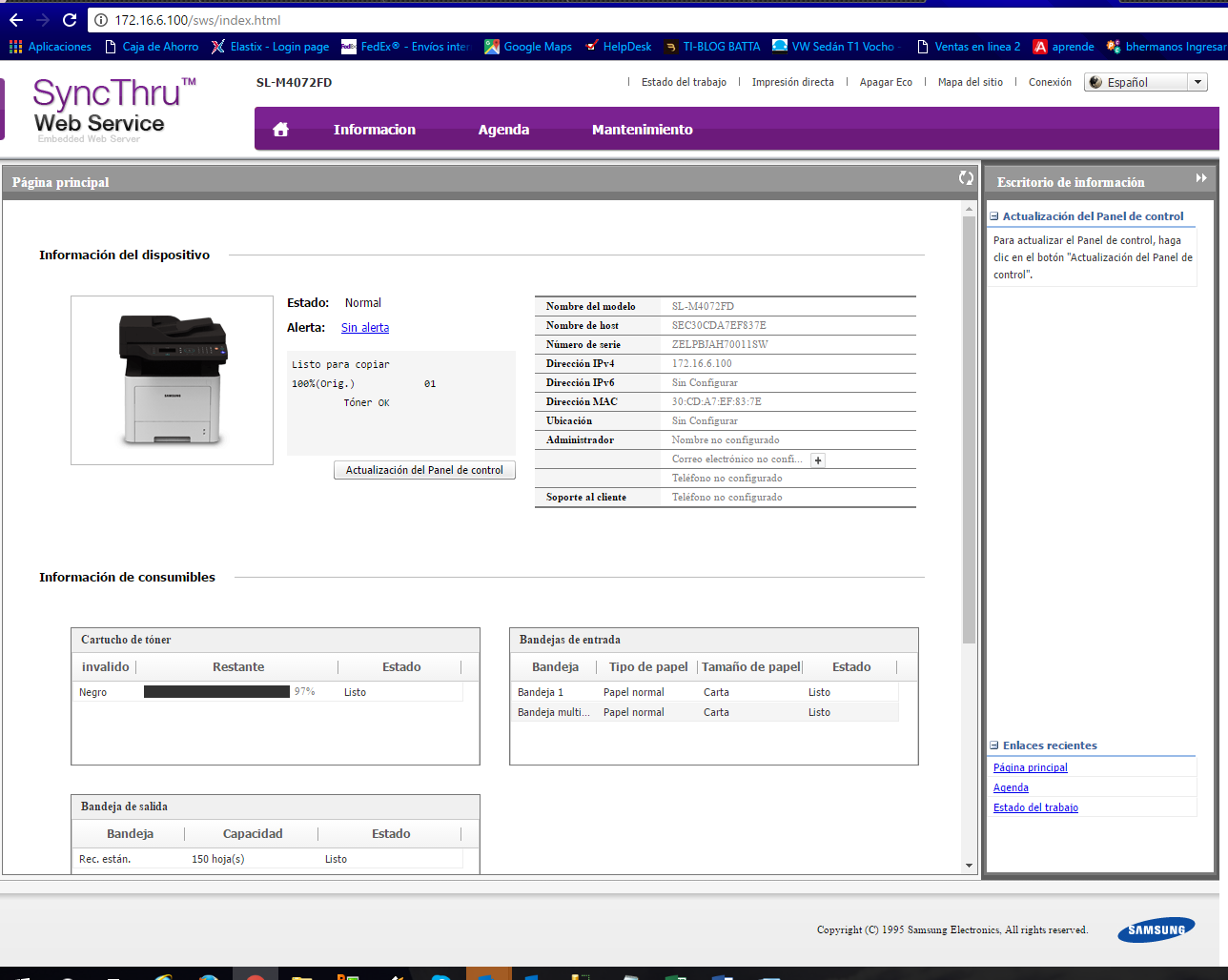Click the host name SEC30CDA7EF837E
Viewport: 1228px width, 980px height.
719,325
